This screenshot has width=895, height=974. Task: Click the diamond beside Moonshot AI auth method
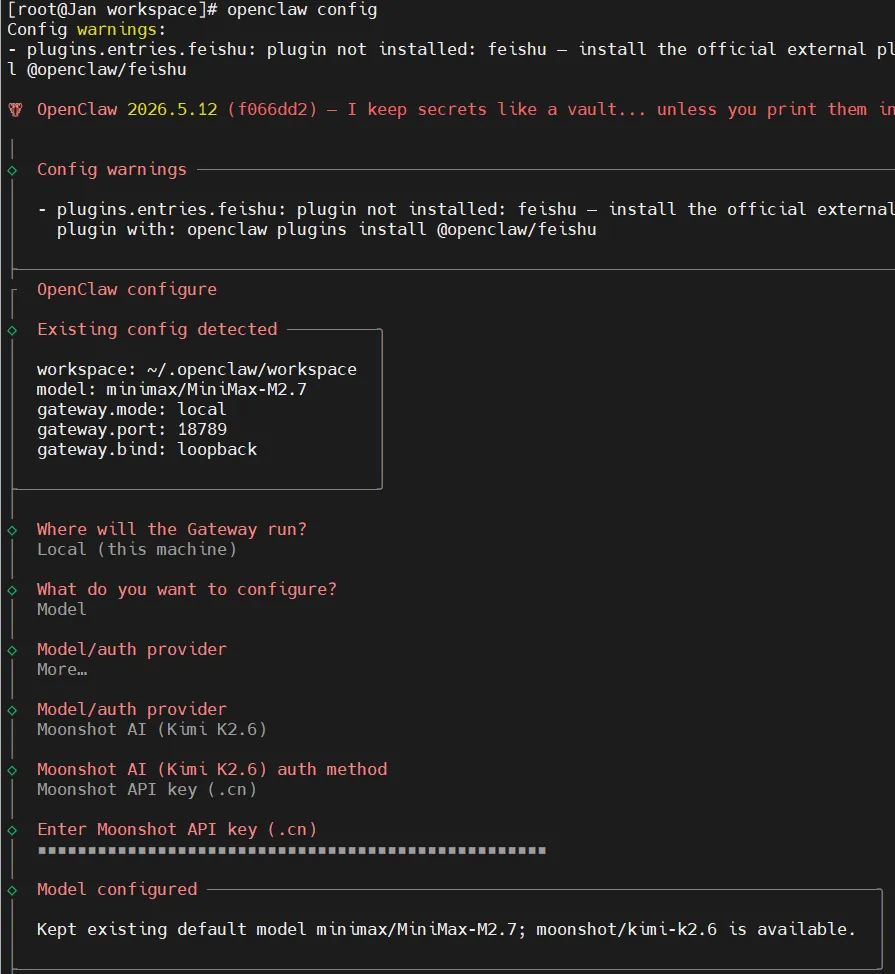click(12, 770)
